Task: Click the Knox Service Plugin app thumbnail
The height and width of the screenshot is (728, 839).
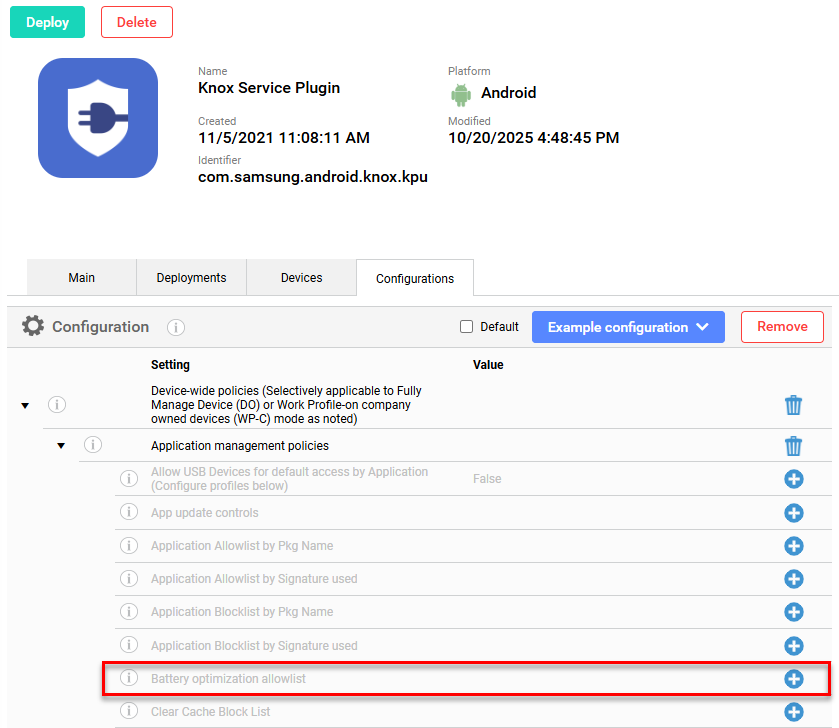Action: (97, 117)
